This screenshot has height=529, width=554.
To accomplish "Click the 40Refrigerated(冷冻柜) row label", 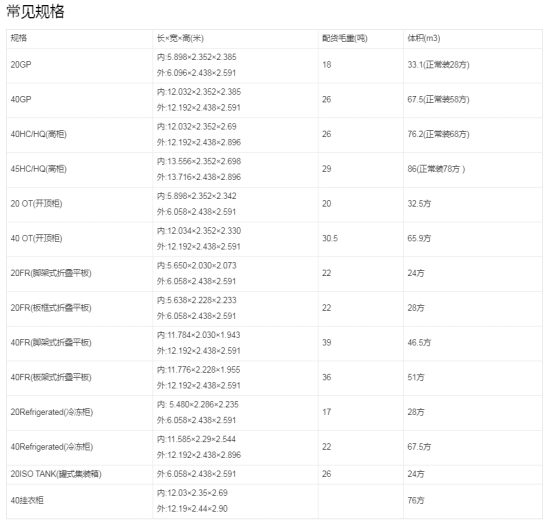I will [x=52, y=447].
